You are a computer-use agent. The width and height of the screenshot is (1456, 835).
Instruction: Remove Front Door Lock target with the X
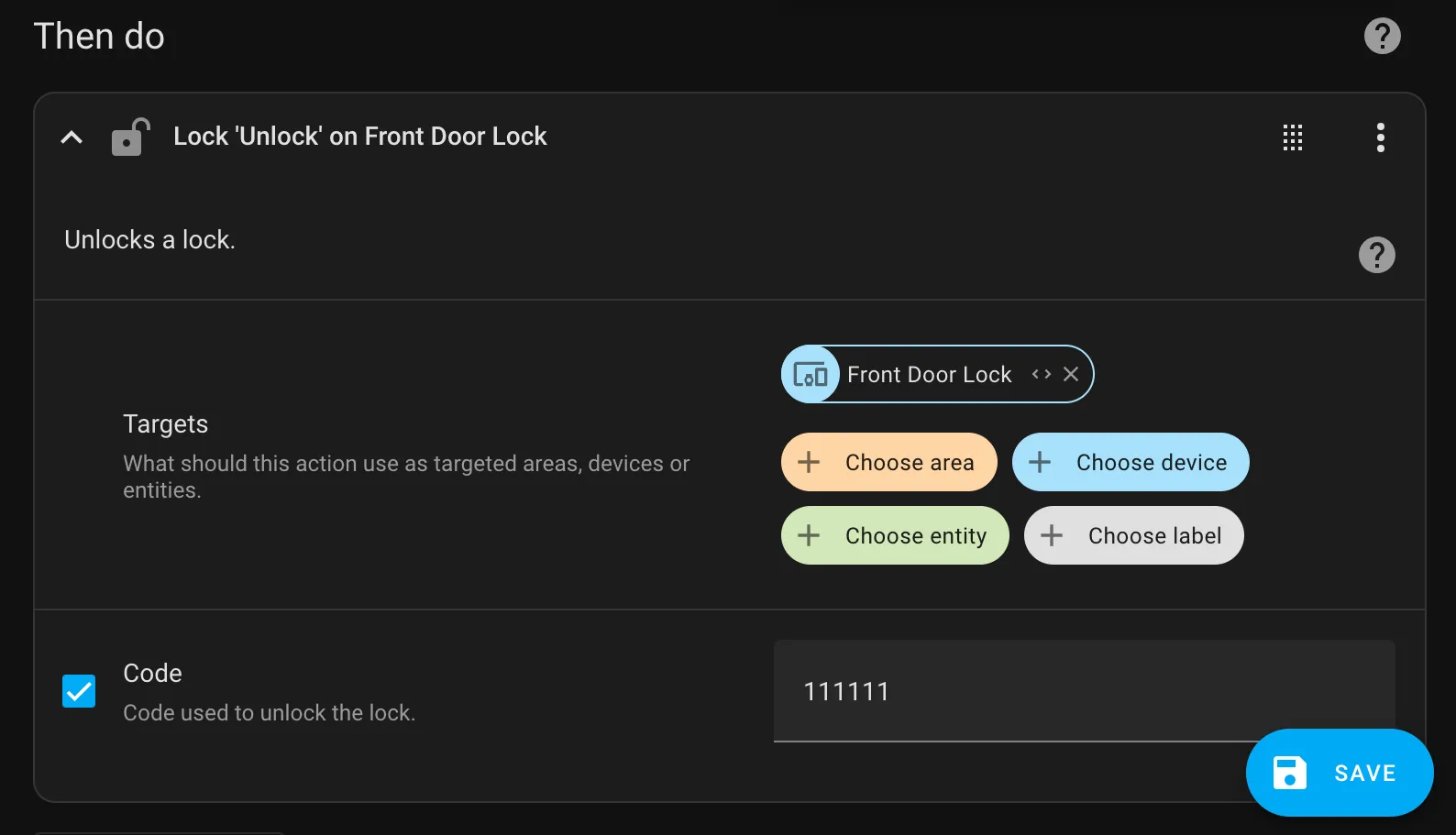1071,374
